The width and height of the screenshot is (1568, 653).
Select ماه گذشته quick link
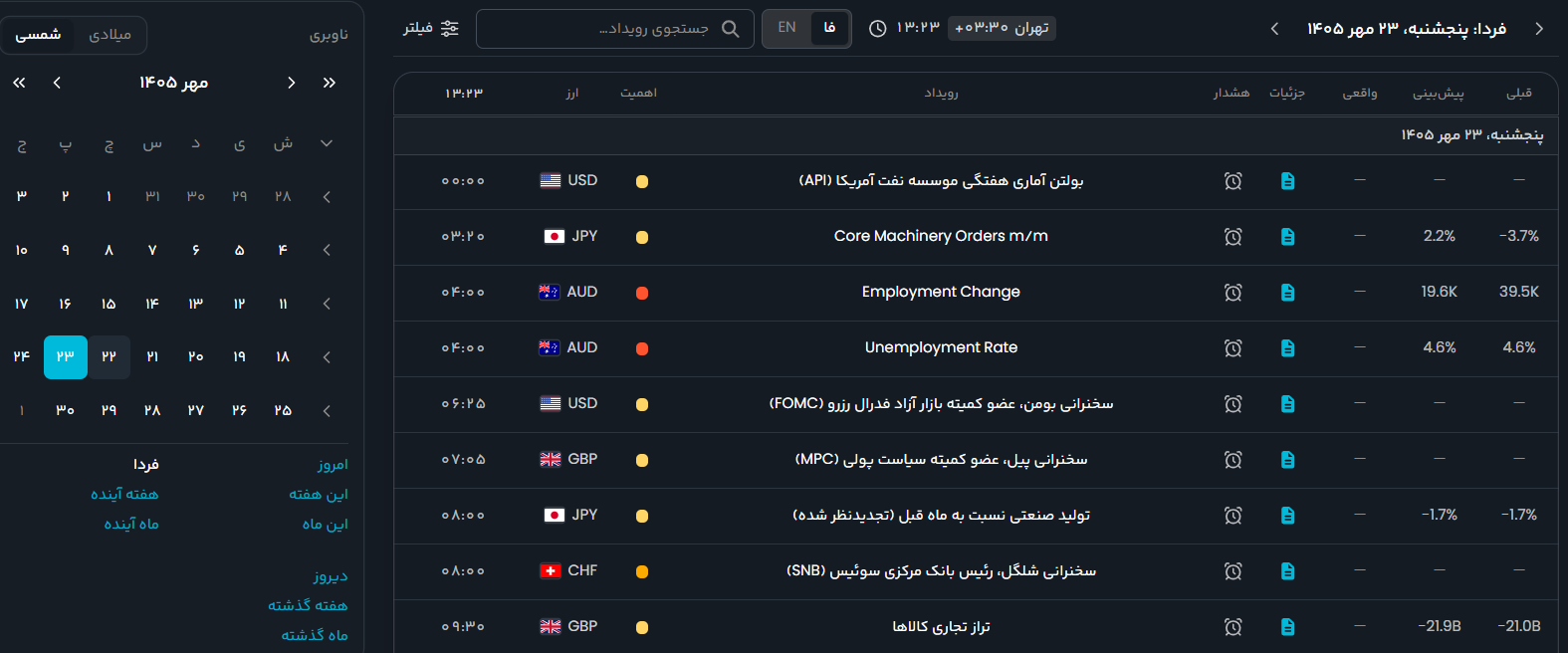tap(315, 635)
